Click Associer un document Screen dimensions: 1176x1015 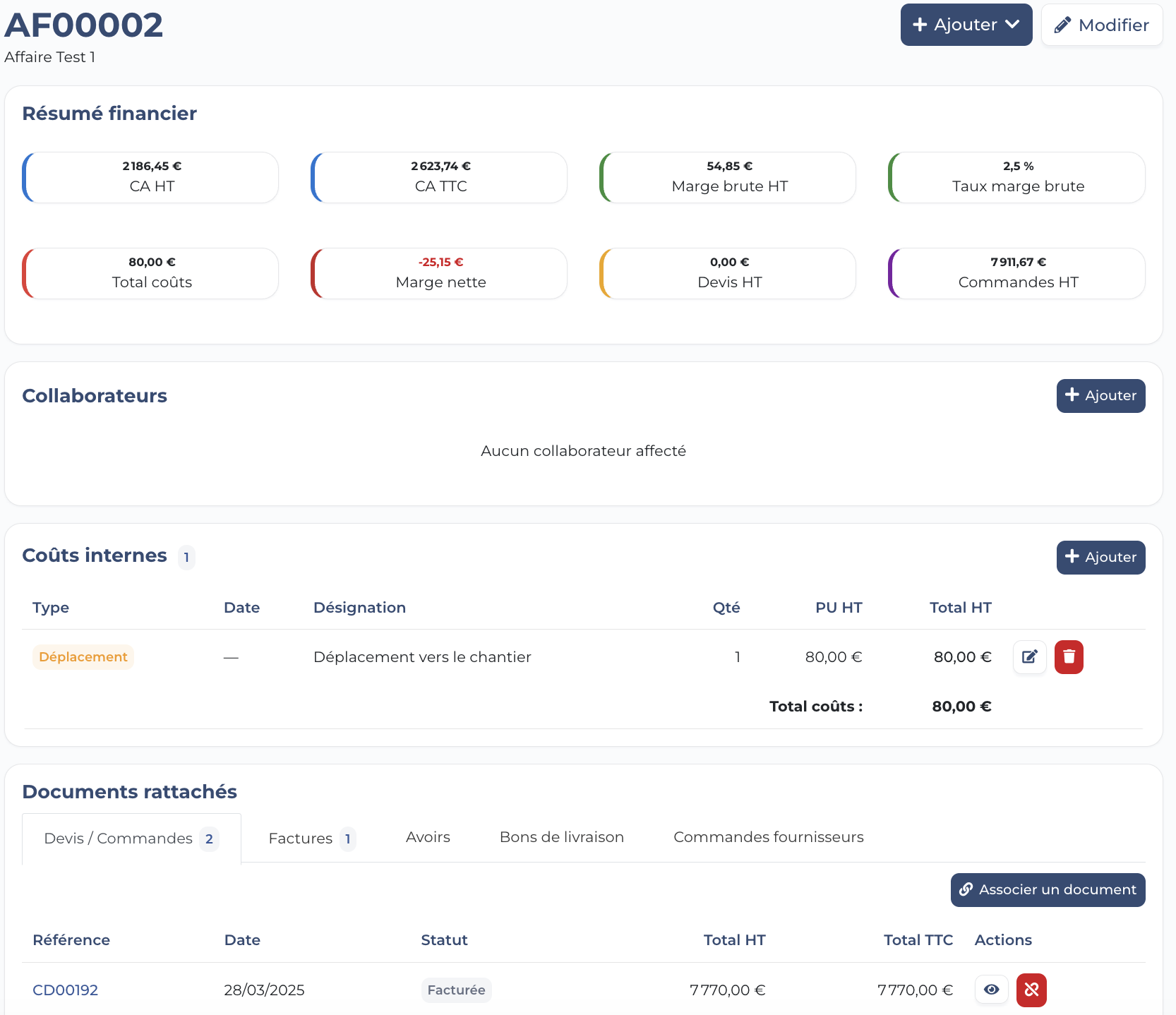point(1048,890)
